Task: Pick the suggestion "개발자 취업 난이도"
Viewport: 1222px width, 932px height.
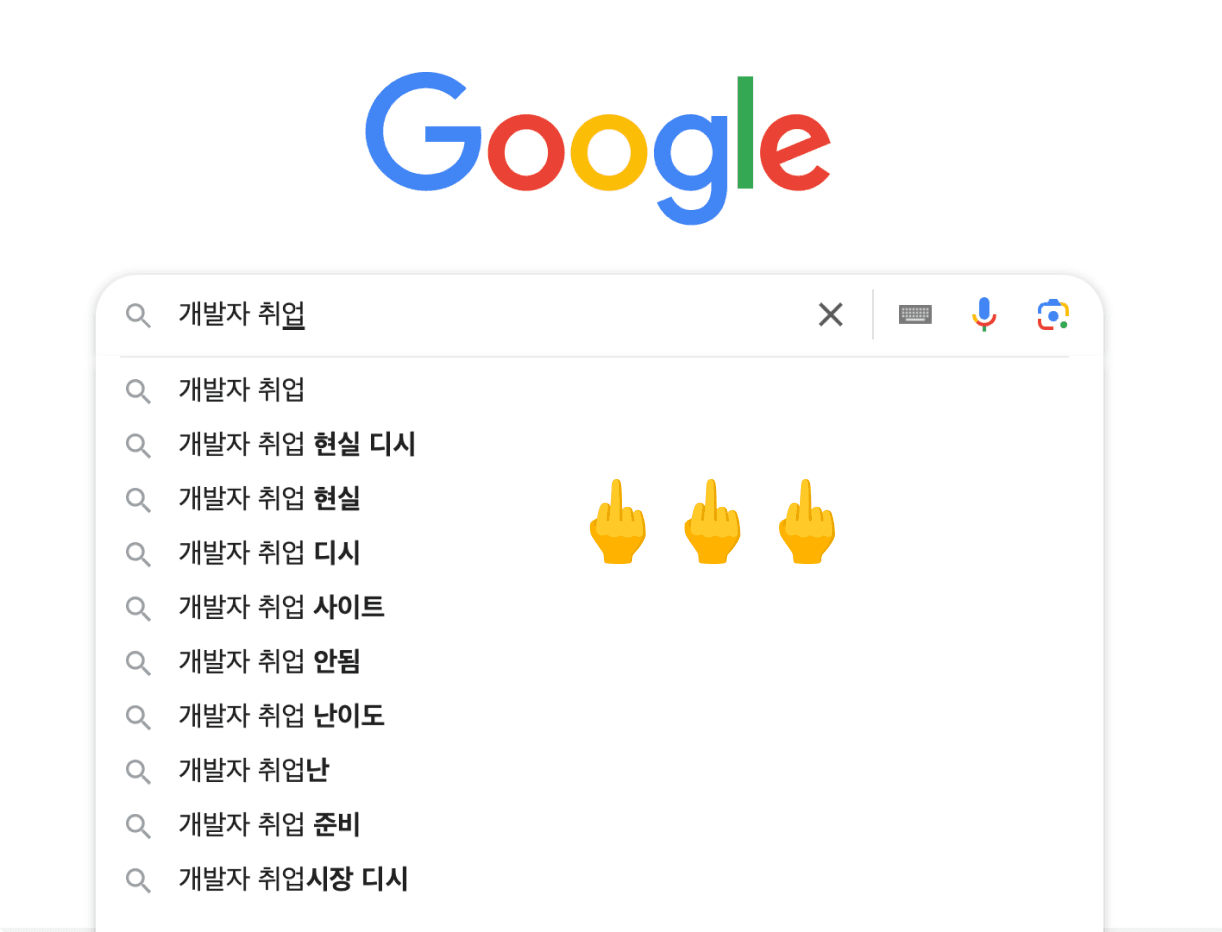Action: point(281,716)
